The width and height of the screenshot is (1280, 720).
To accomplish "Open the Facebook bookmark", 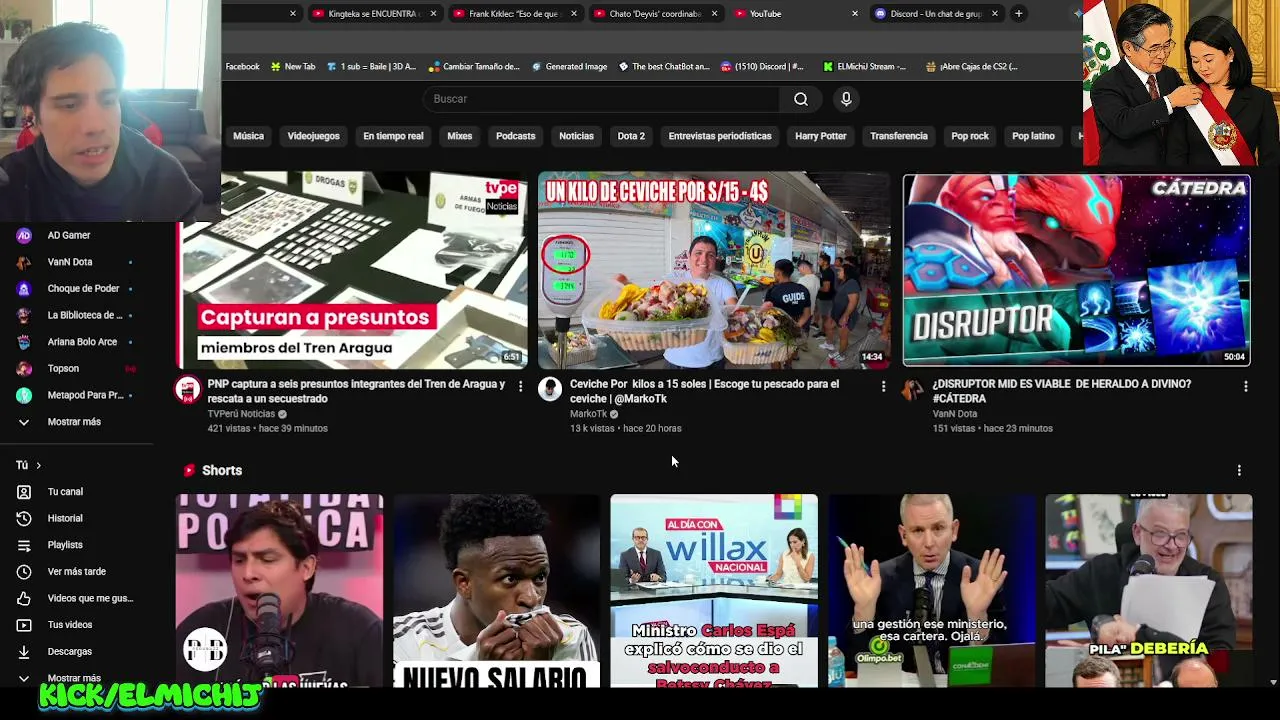I will (x=242, y=67).
